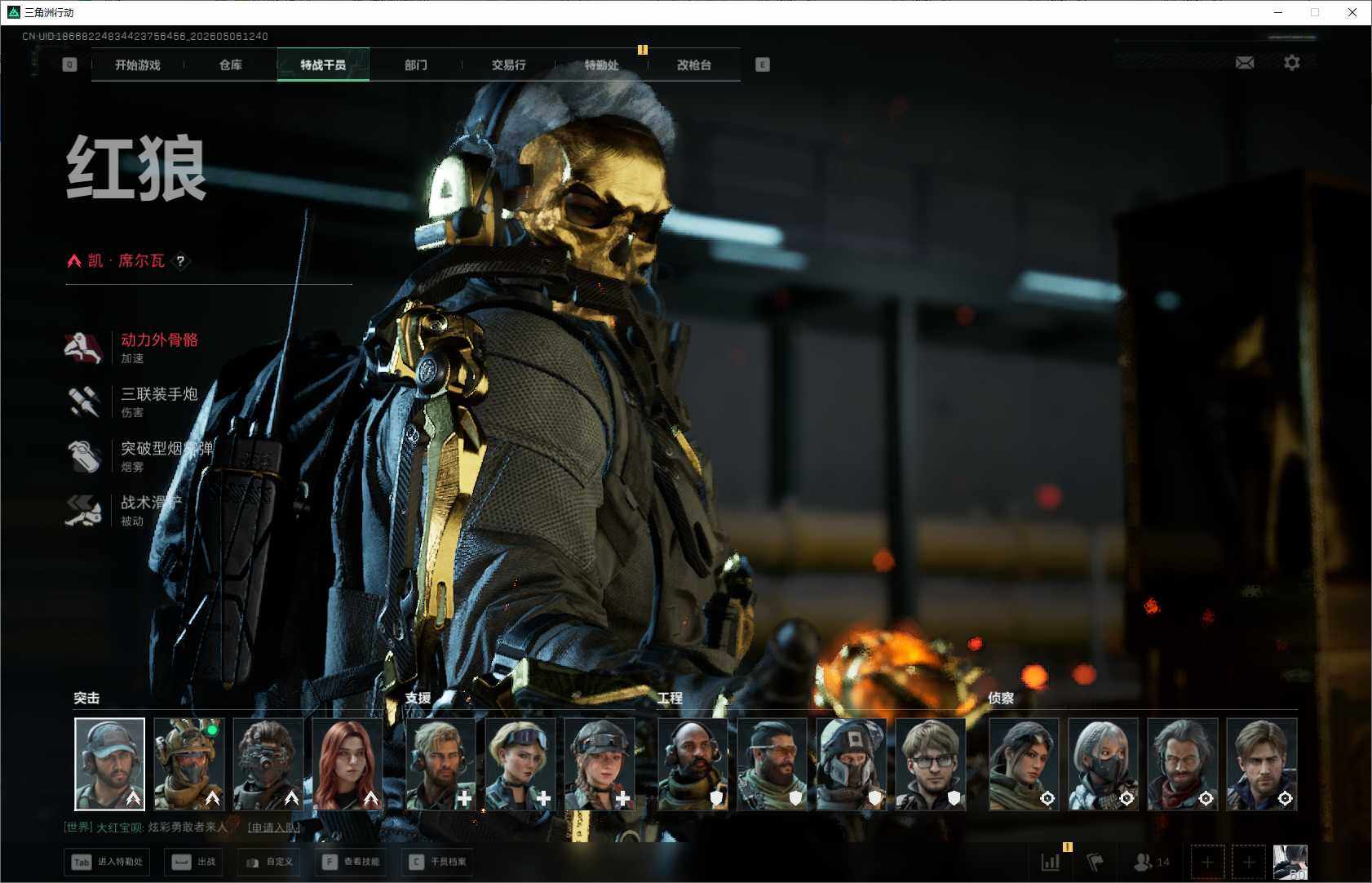Switch to the 特勤处 tab
1372x883 pixels.
click(602, 64)
